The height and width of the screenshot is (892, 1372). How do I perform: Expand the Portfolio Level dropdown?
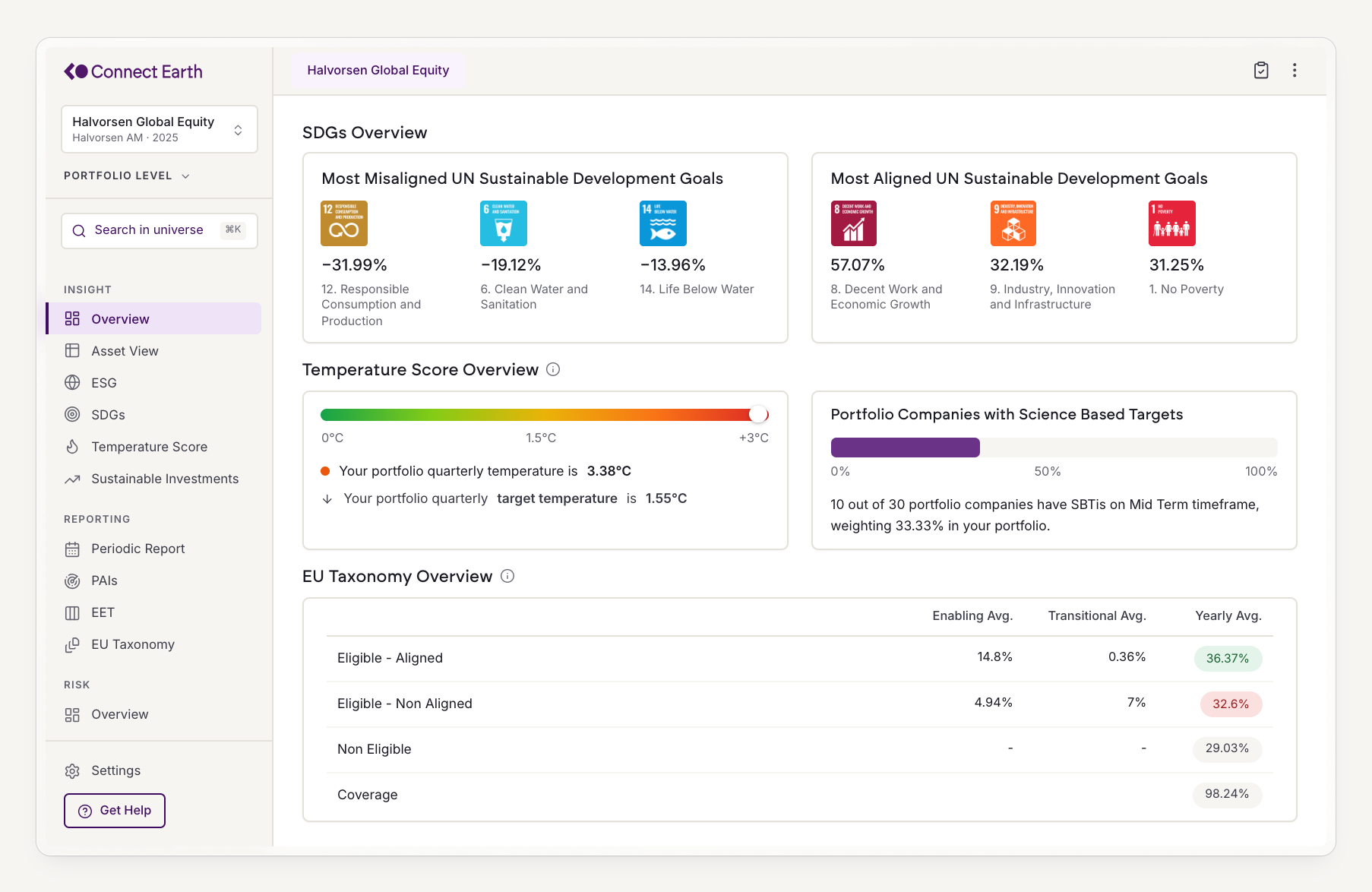click(127, 176)
